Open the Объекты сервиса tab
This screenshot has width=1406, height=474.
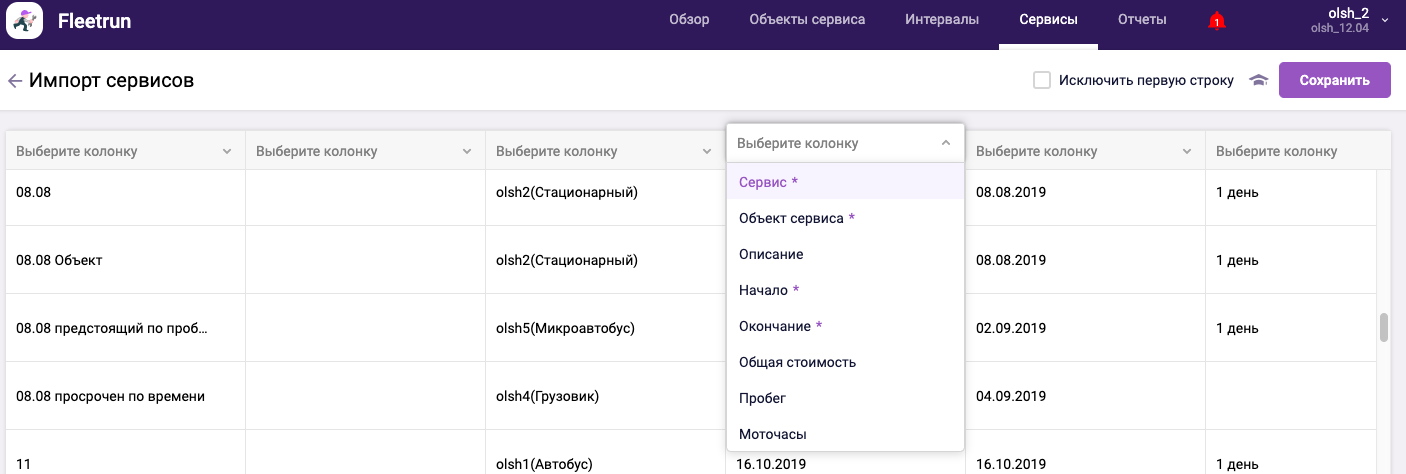pos(807,20)
